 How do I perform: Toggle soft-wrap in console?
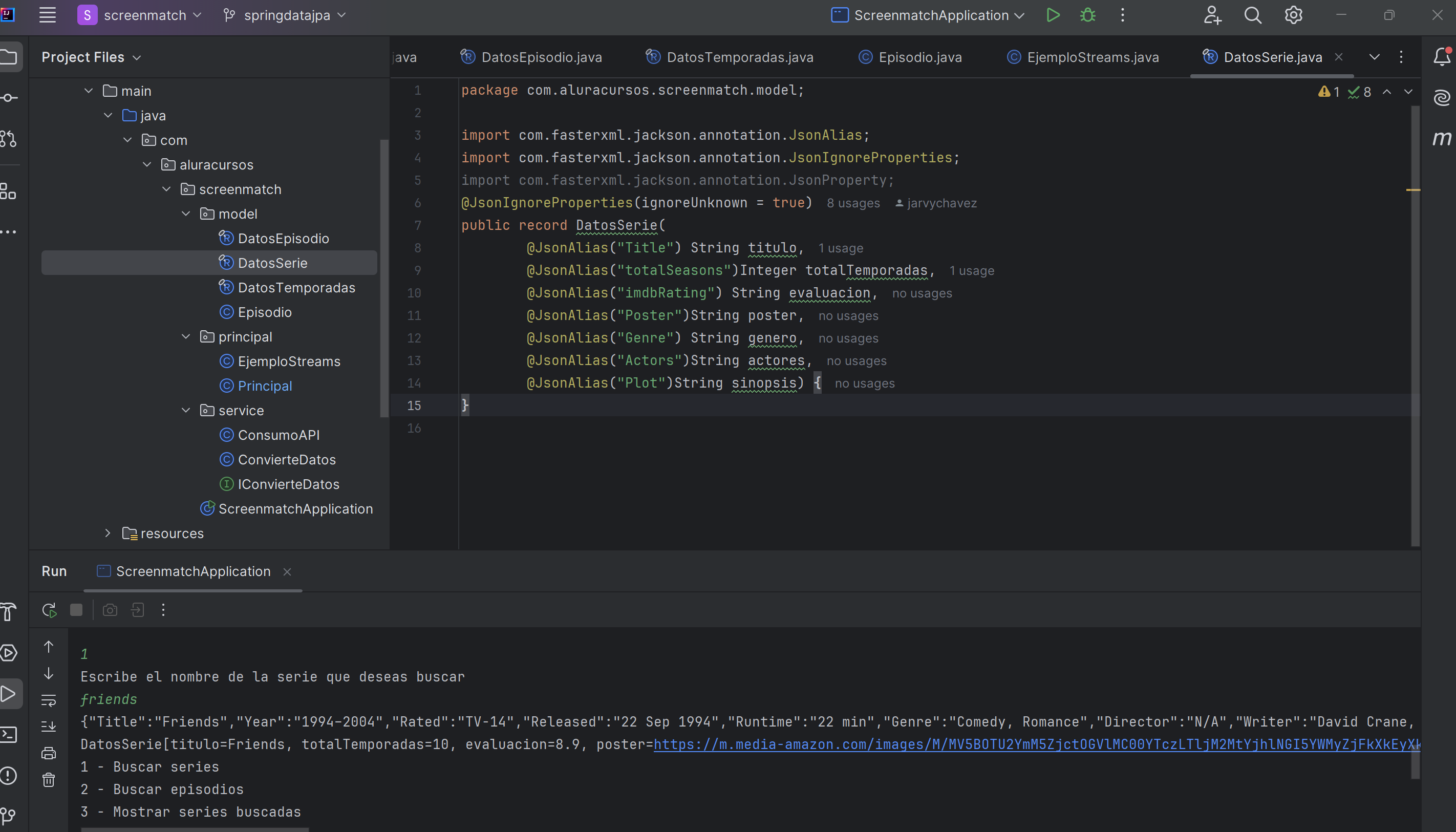click(49, 699)
